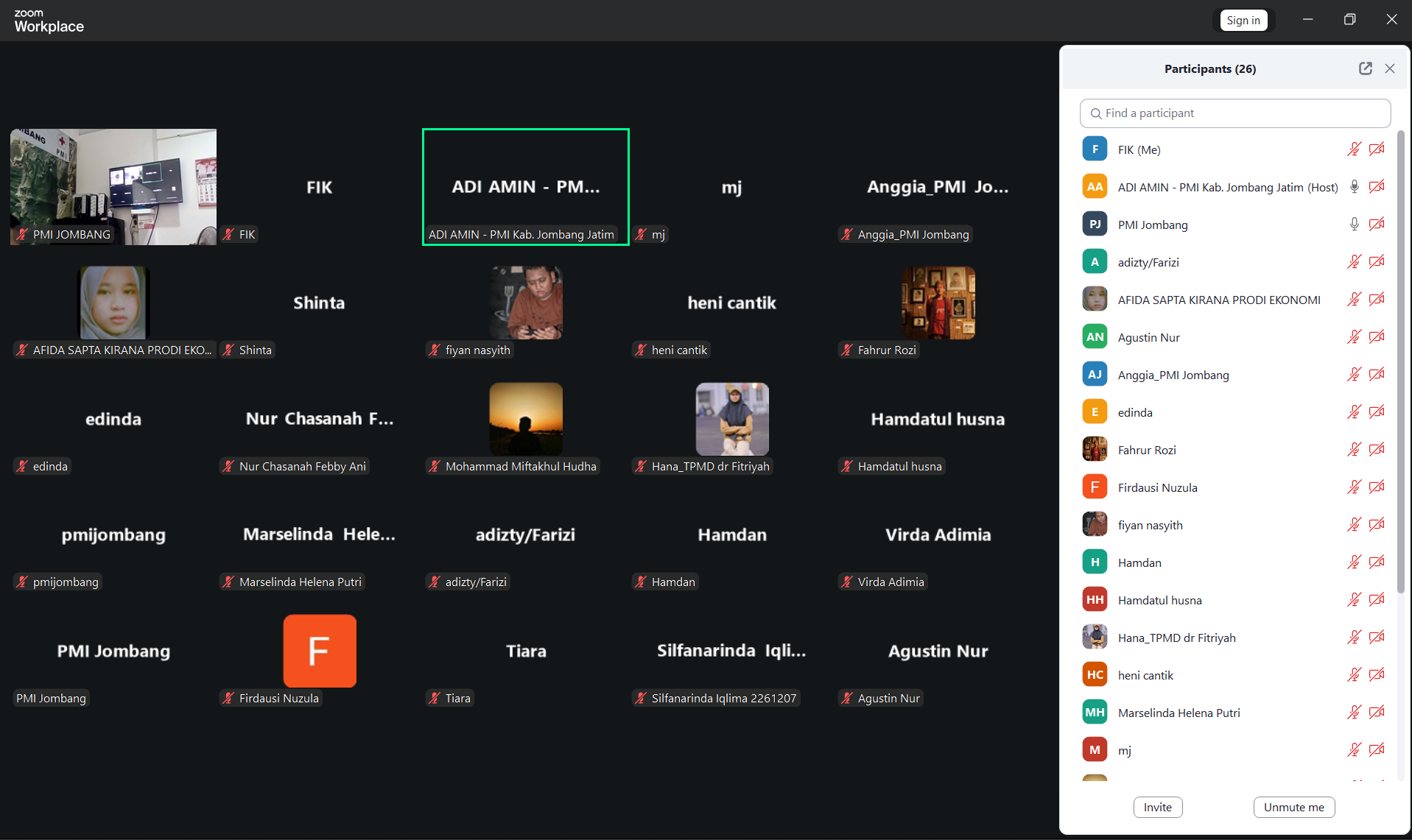Click the Find a participant search field
Image resolution: width=1412 pixels, height=840 pixels.
tap(1235, 113)
